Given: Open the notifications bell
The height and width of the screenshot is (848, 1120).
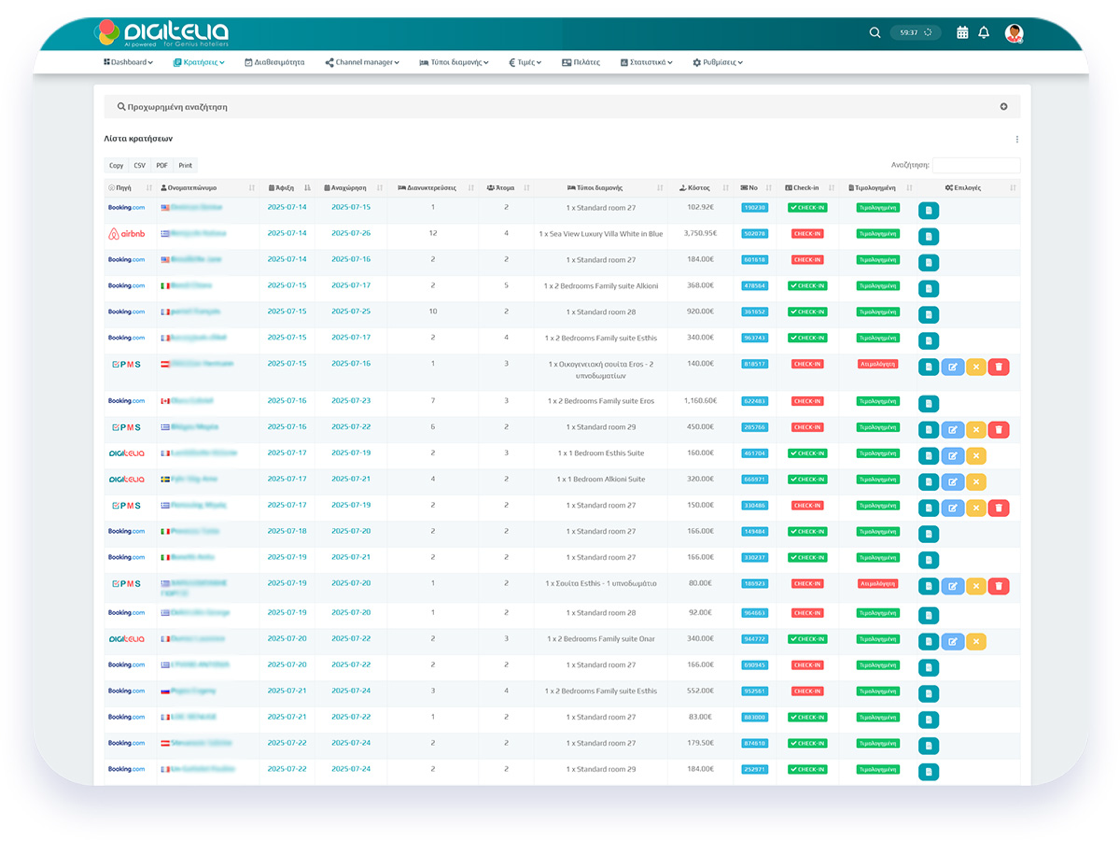Looking at the screenshot, I should pos(984,33).
